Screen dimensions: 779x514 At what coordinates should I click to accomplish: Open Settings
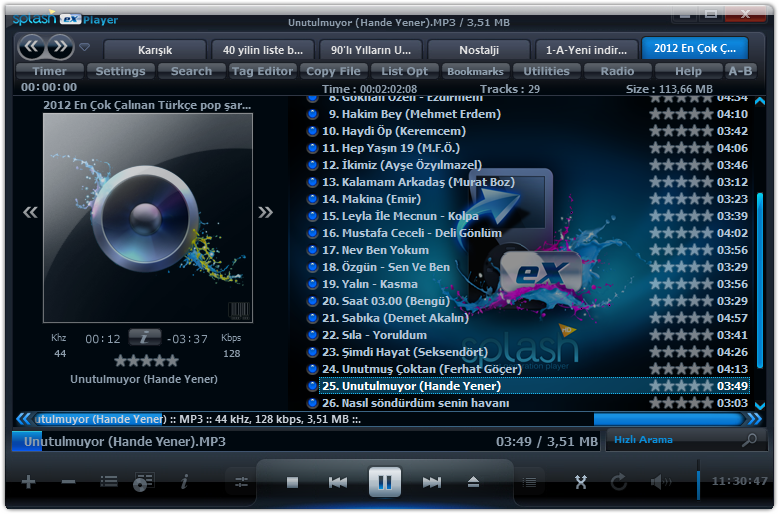[121, 71]
